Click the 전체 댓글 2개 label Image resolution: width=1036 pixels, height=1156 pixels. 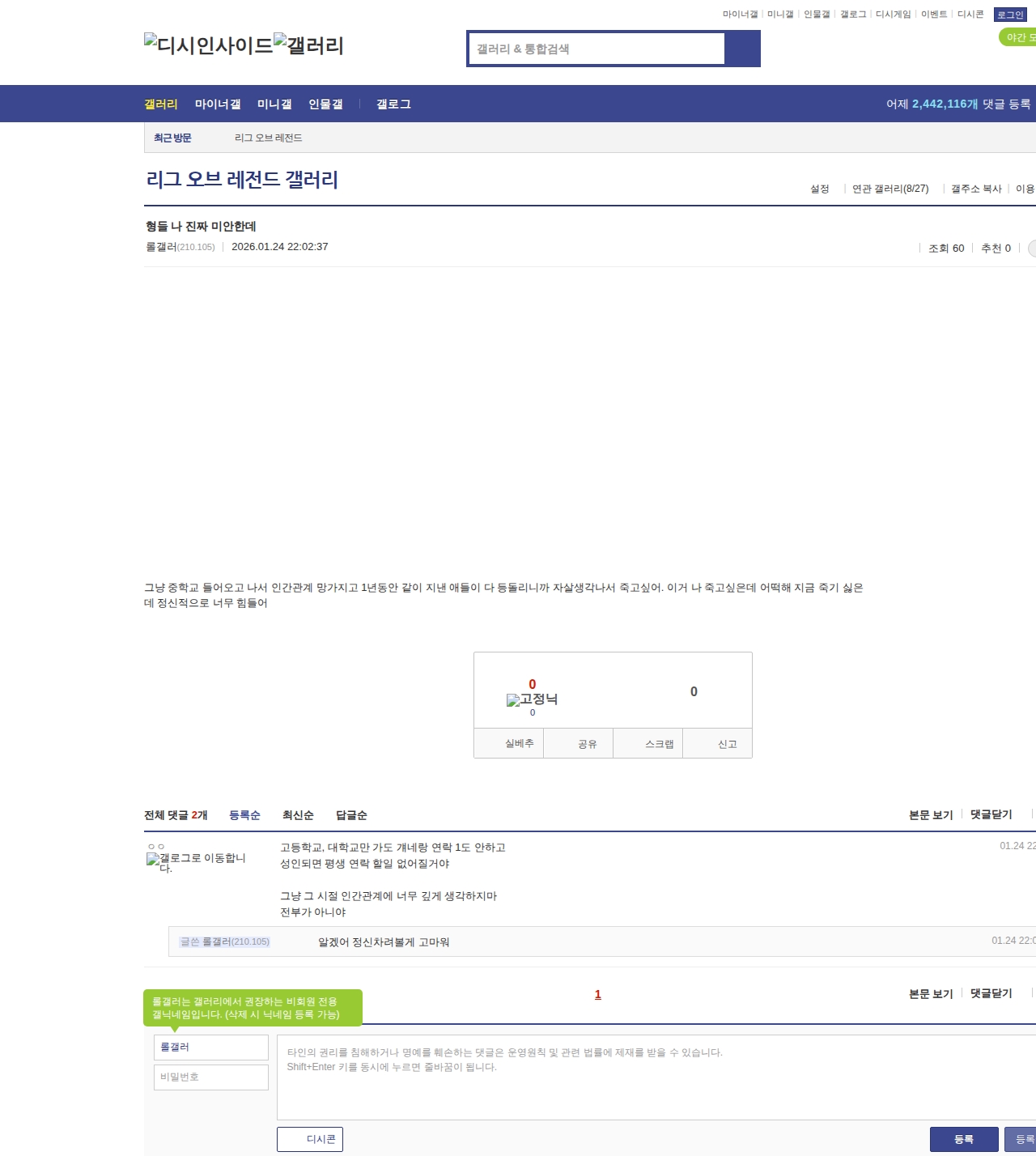176,815
